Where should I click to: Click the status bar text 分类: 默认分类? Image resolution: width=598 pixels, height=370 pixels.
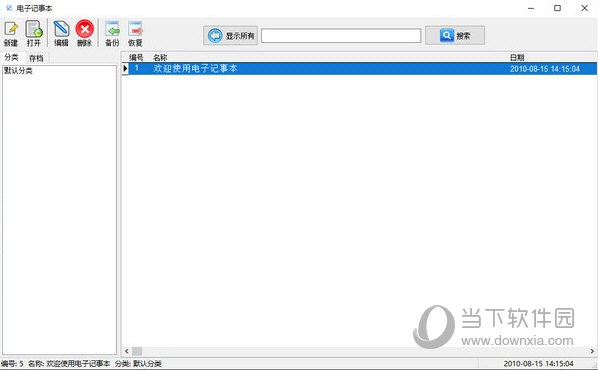click(x=138, y=364)
